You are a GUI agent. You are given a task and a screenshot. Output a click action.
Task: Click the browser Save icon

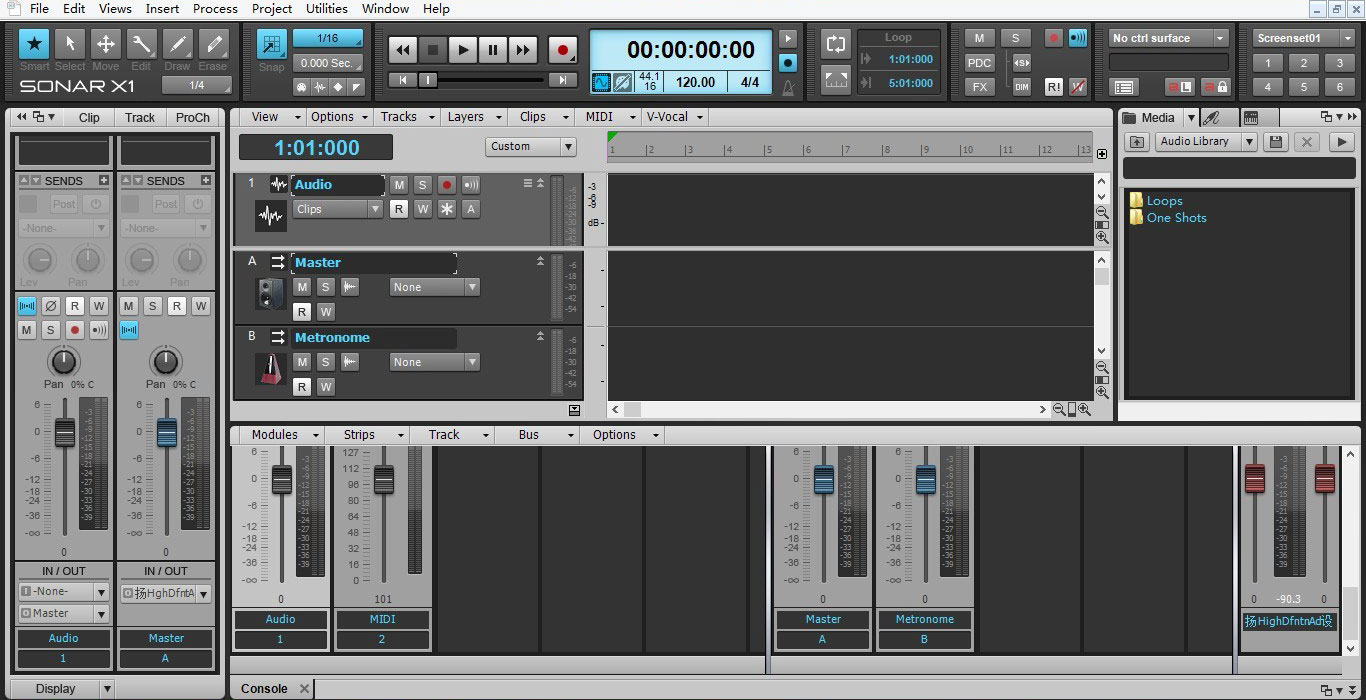click(x=1275, y=142)
